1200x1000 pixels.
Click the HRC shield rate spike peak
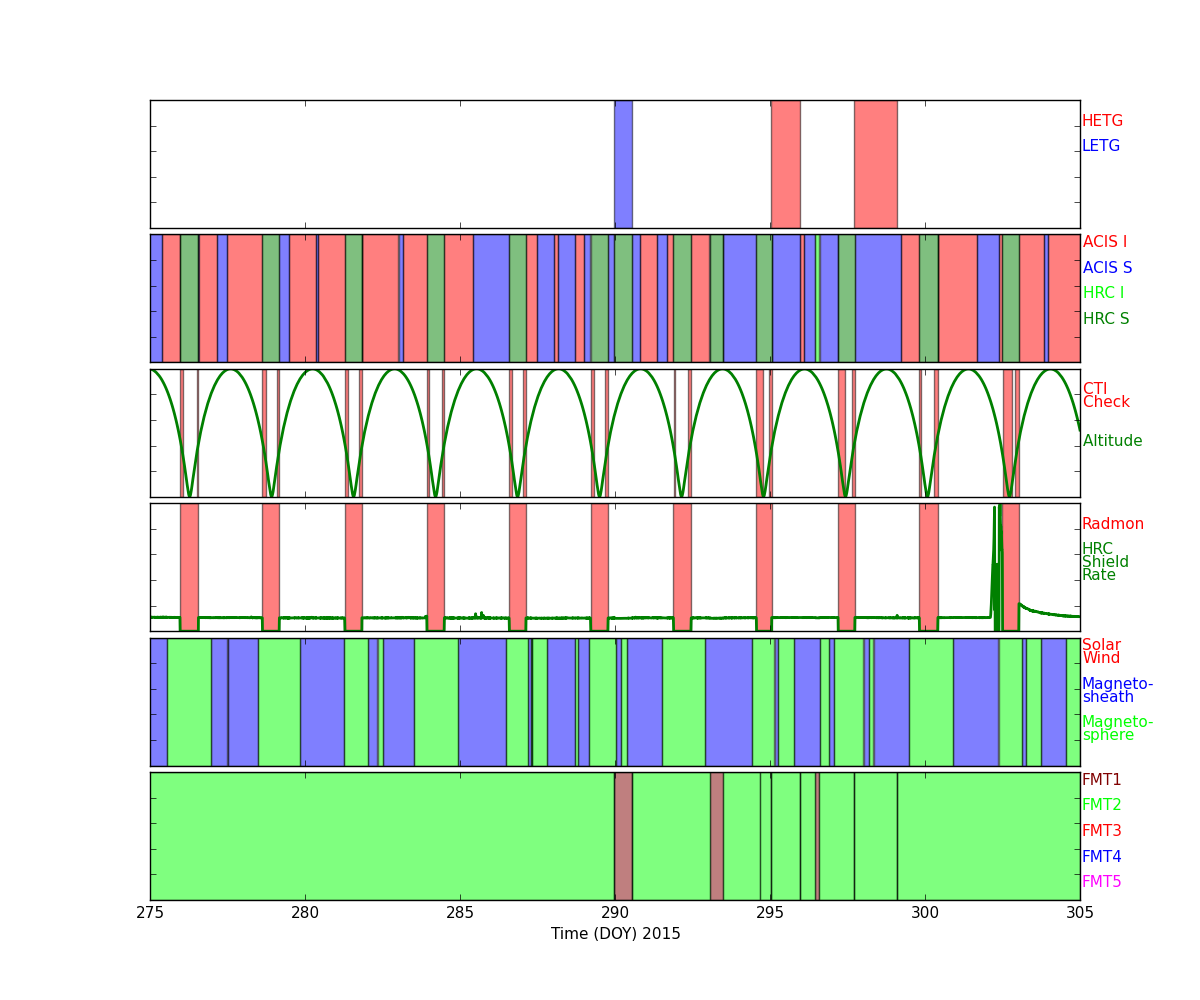(995, 510)
